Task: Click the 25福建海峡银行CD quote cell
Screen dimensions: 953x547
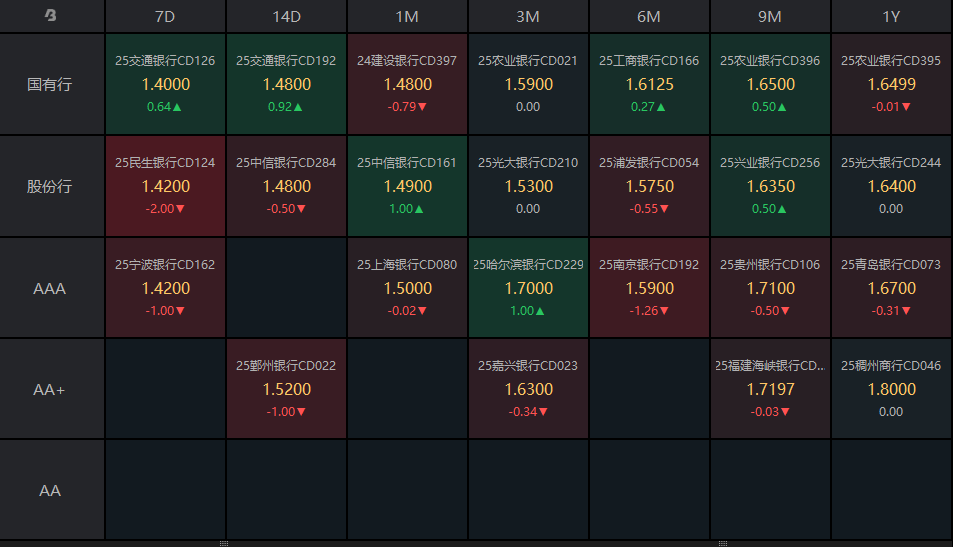Action: (x=770, y=389)
